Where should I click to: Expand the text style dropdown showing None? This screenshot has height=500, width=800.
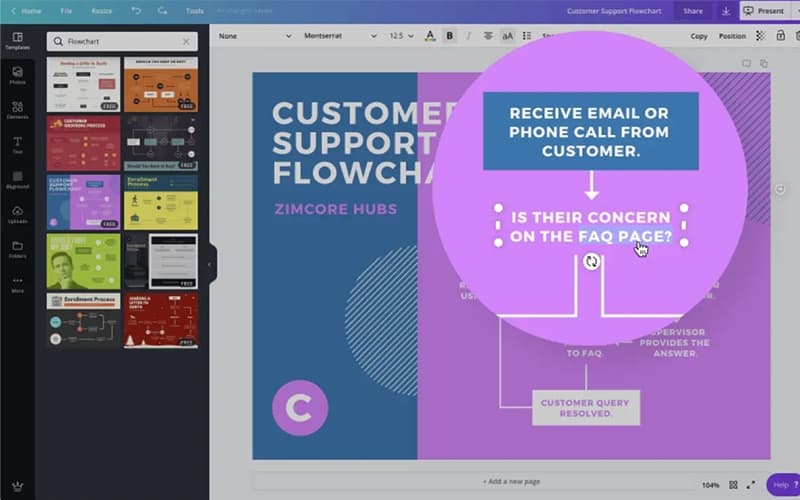click(254, 36)
